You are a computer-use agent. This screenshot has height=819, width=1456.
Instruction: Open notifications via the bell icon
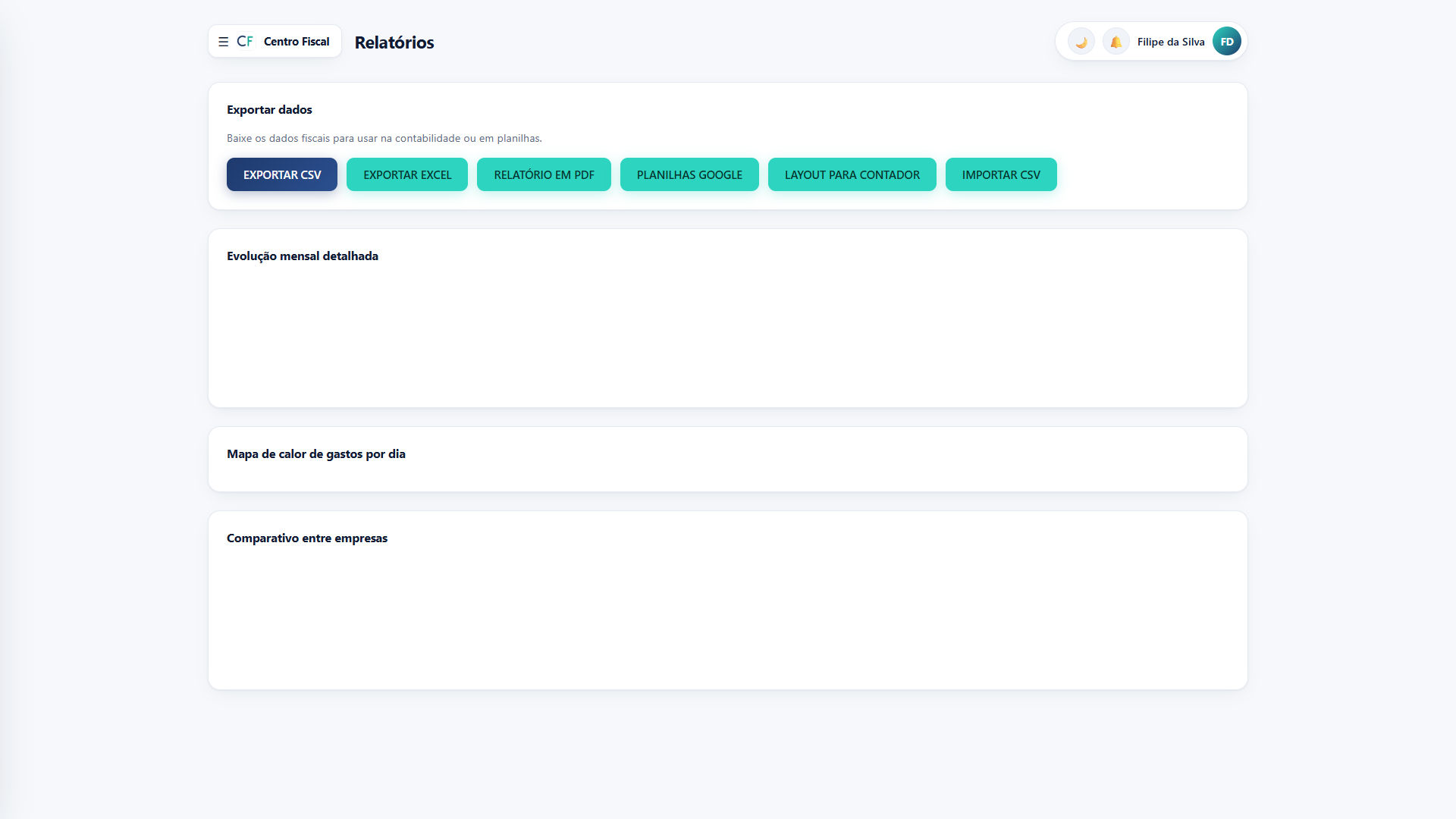1116,42
